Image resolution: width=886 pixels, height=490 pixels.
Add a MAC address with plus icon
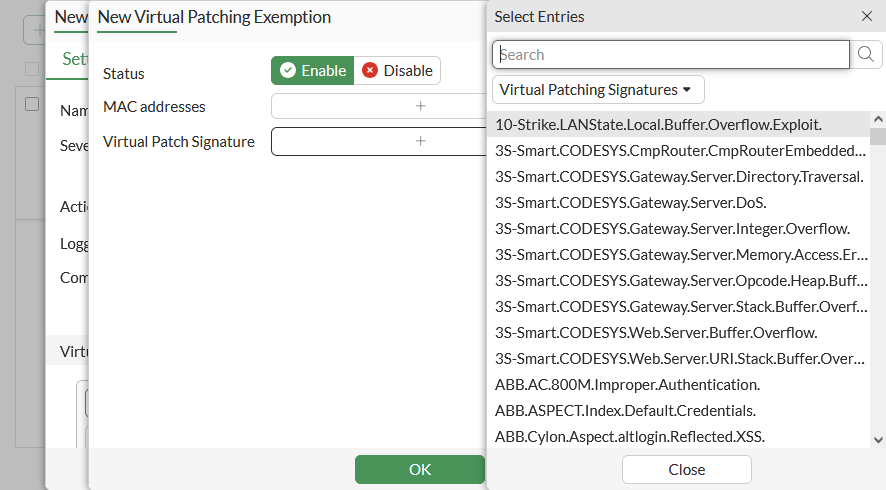(420, 106)
